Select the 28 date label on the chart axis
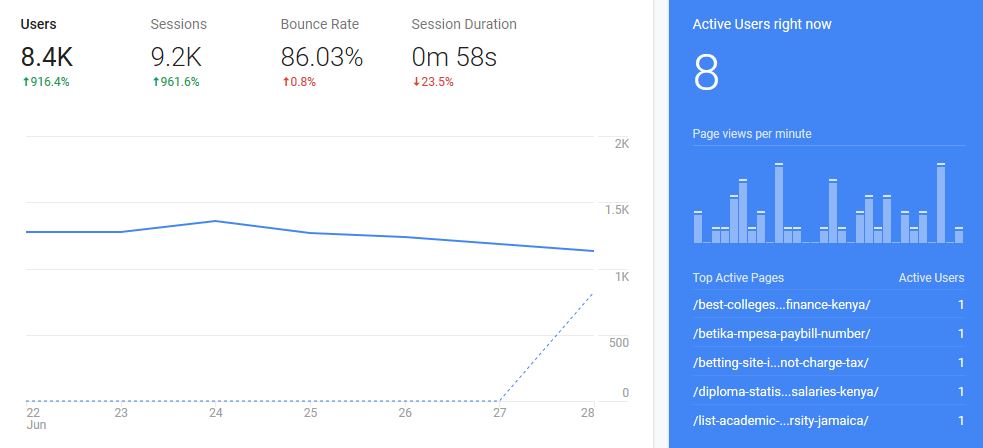This screenshot has height=448, width=983. pyautogui.click(x=588, y=412)
